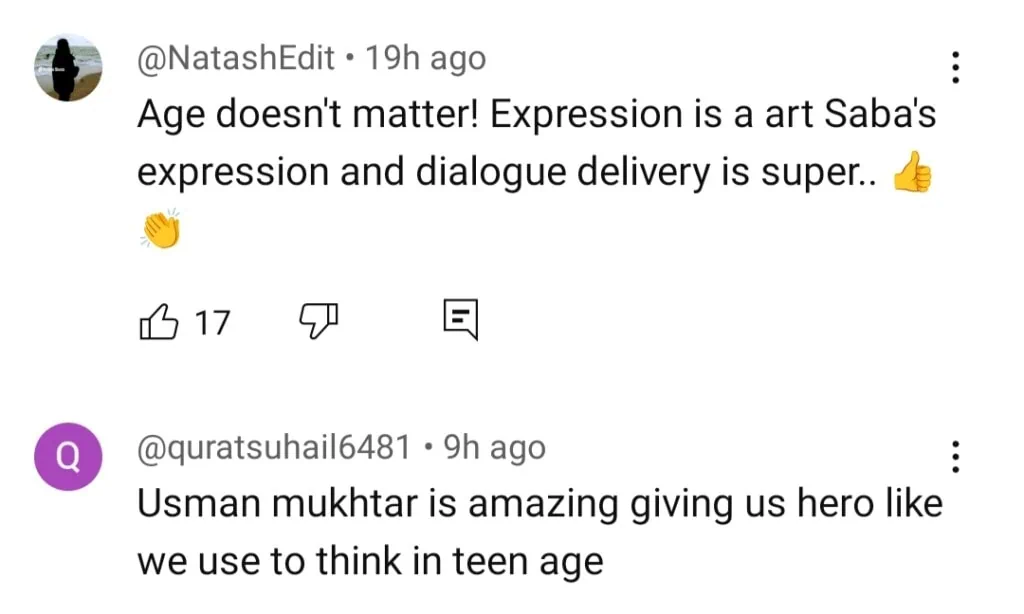Open NatashEdit's profile picture
Viewport: 1024px width, 614px height.
[68, 67]
